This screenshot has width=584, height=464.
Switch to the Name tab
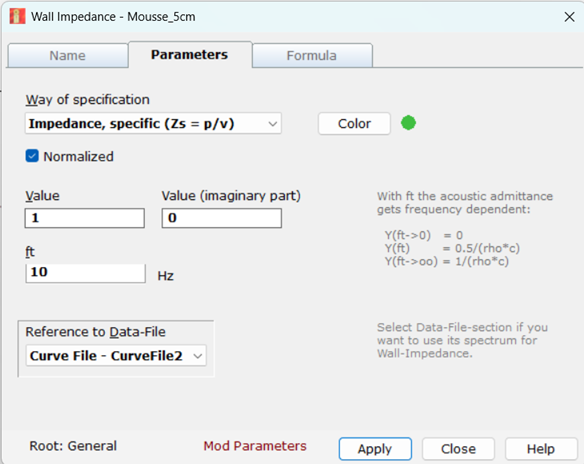coord(67,55)
